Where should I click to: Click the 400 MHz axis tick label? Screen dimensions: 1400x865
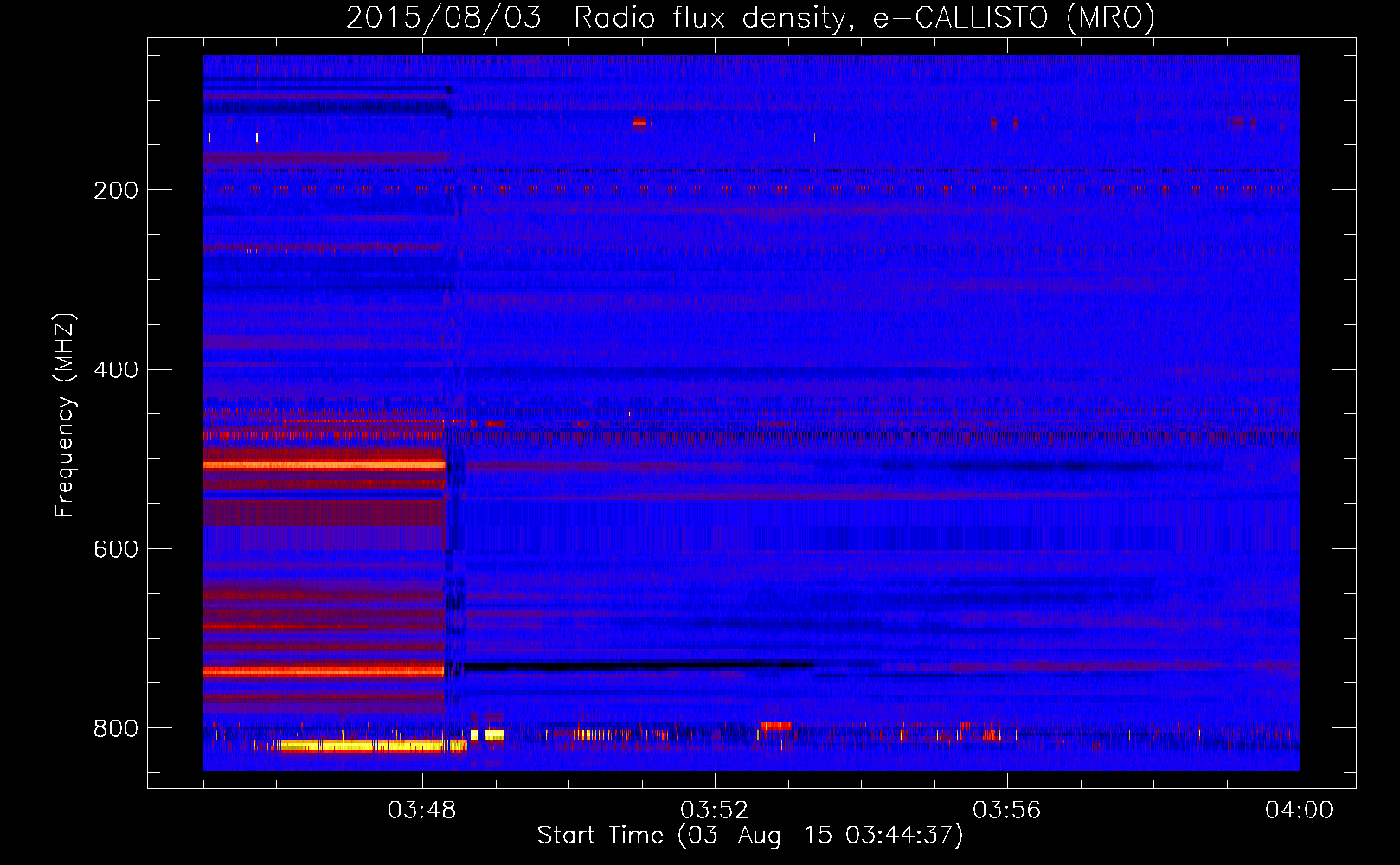(x=116, y=370)
